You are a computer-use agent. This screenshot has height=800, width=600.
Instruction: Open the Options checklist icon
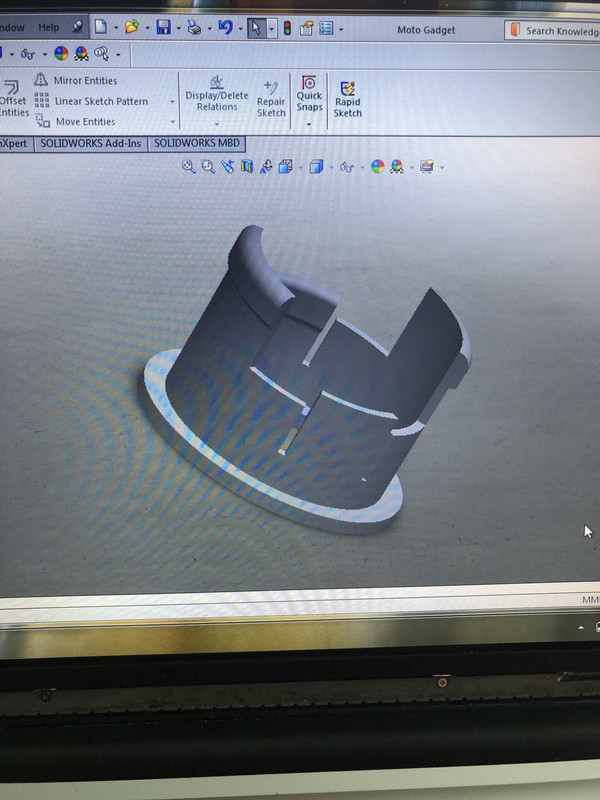click(326, 29)
